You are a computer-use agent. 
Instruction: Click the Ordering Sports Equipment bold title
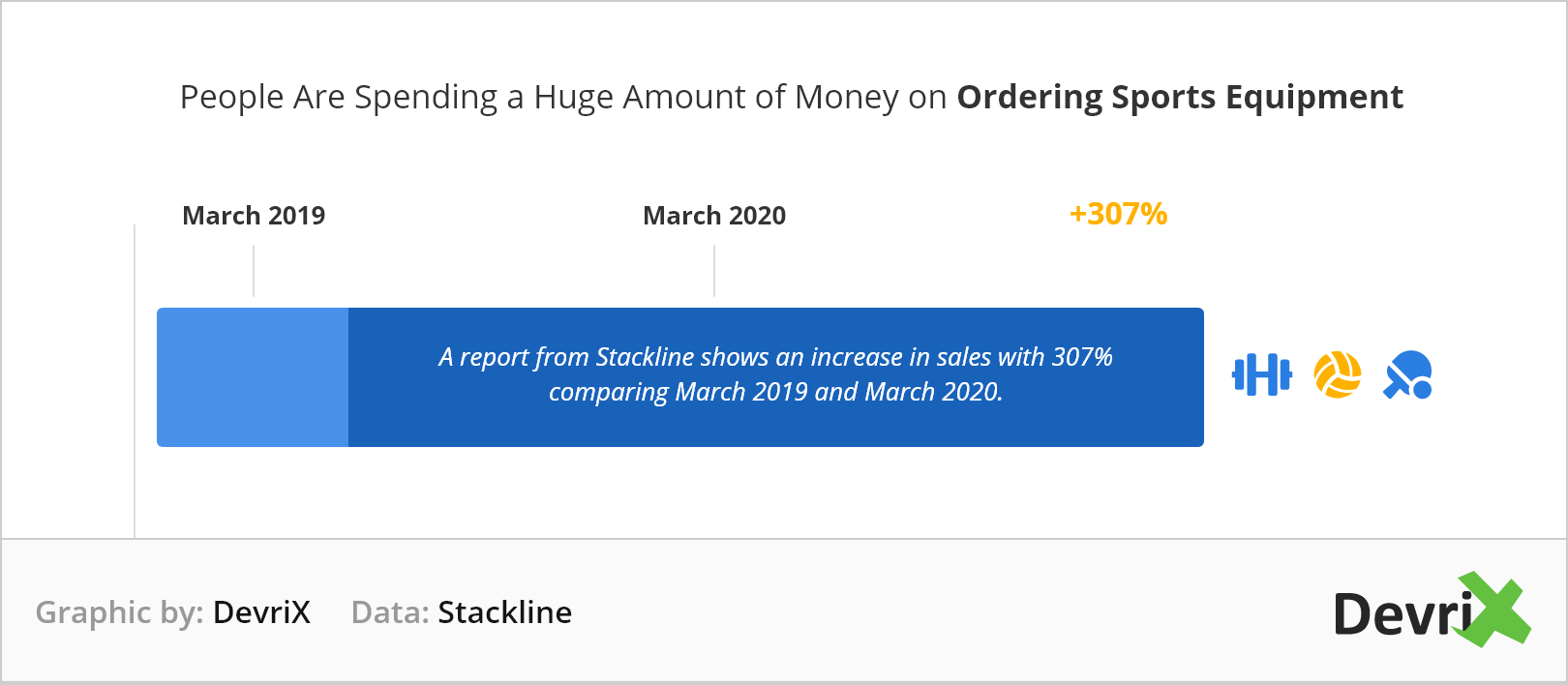click(x=1180, y=97)
